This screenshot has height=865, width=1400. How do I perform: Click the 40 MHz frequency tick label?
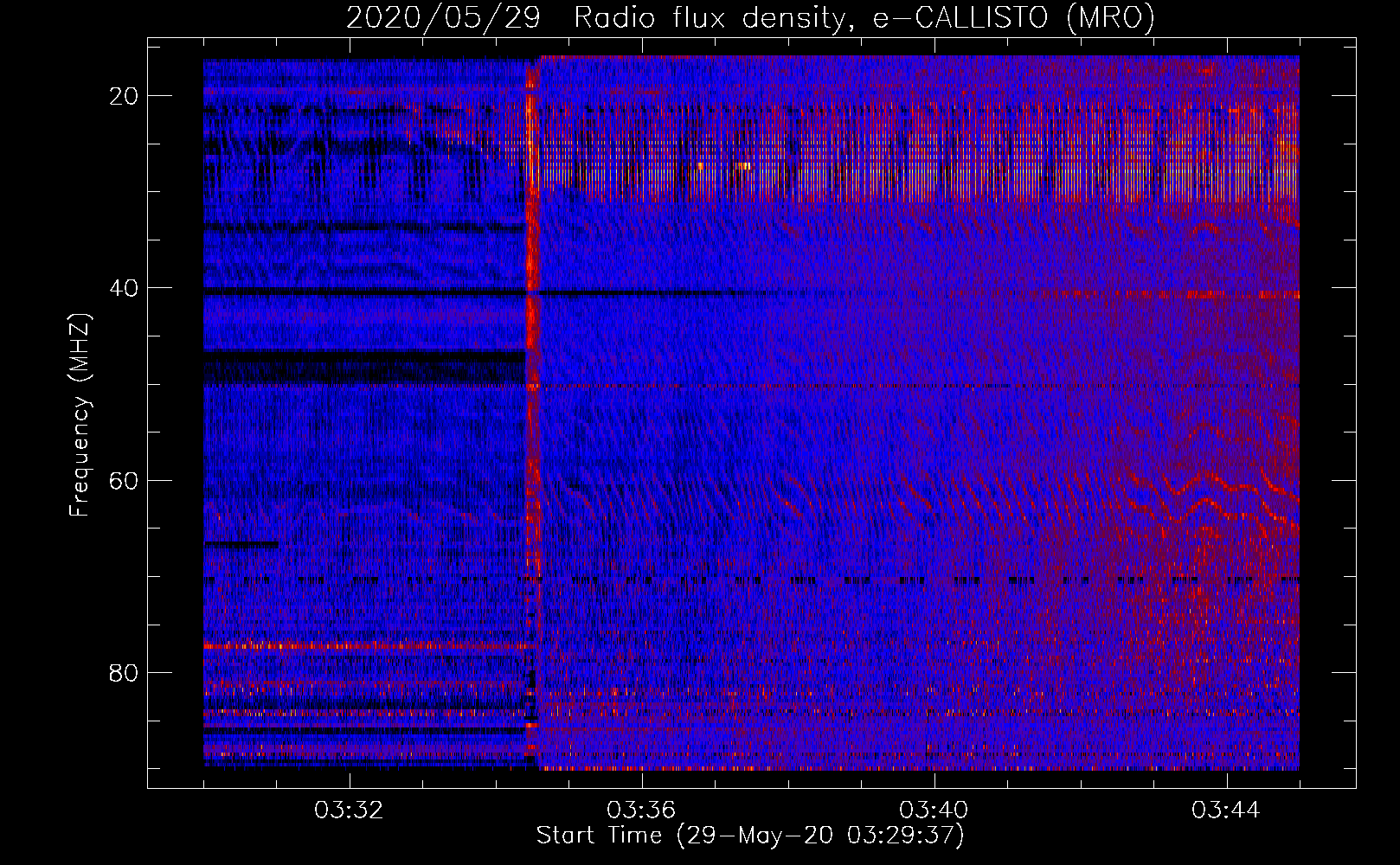coord(124,288)
